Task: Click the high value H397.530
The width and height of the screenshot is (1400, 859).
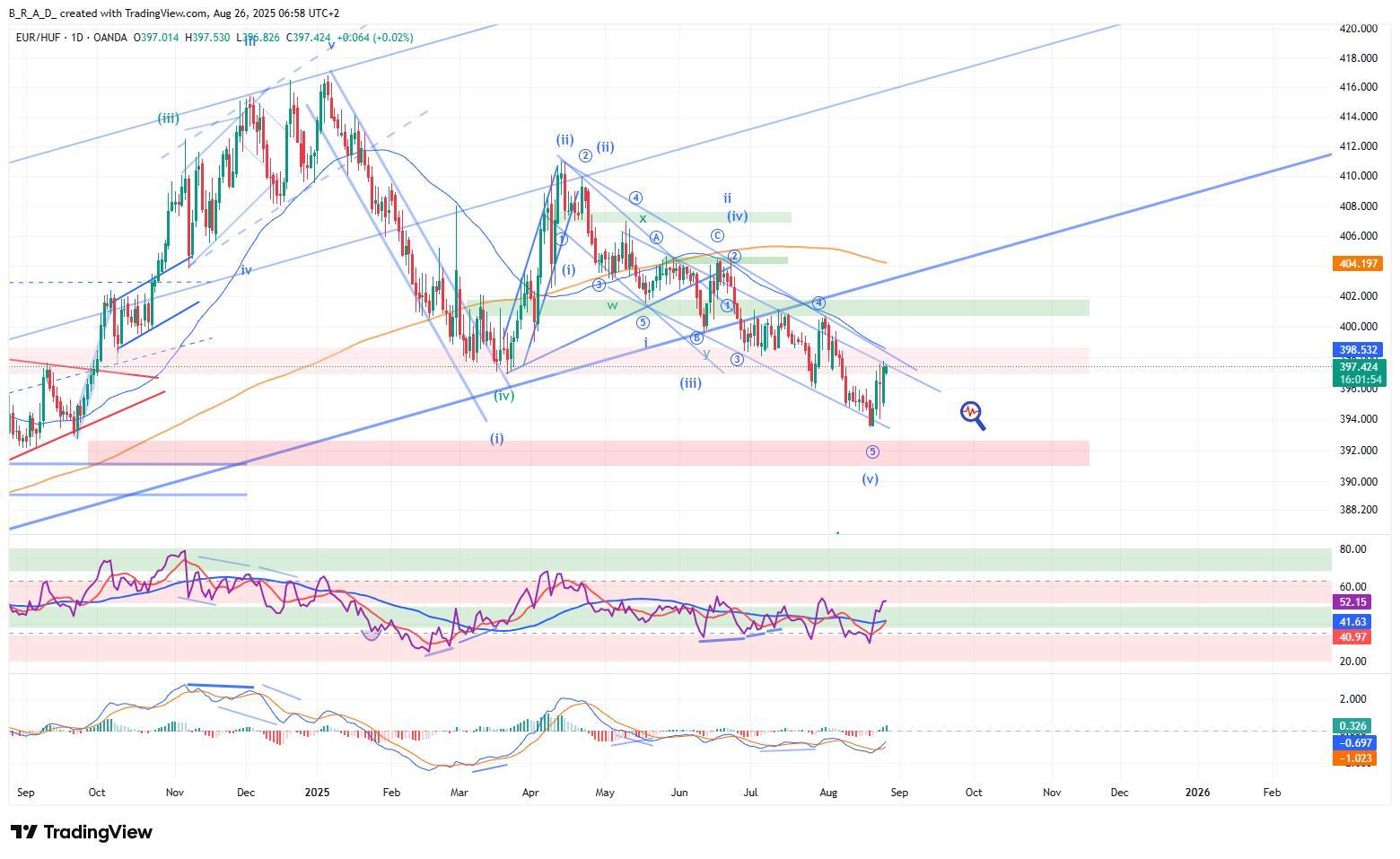Action: [x=207, y=38]
